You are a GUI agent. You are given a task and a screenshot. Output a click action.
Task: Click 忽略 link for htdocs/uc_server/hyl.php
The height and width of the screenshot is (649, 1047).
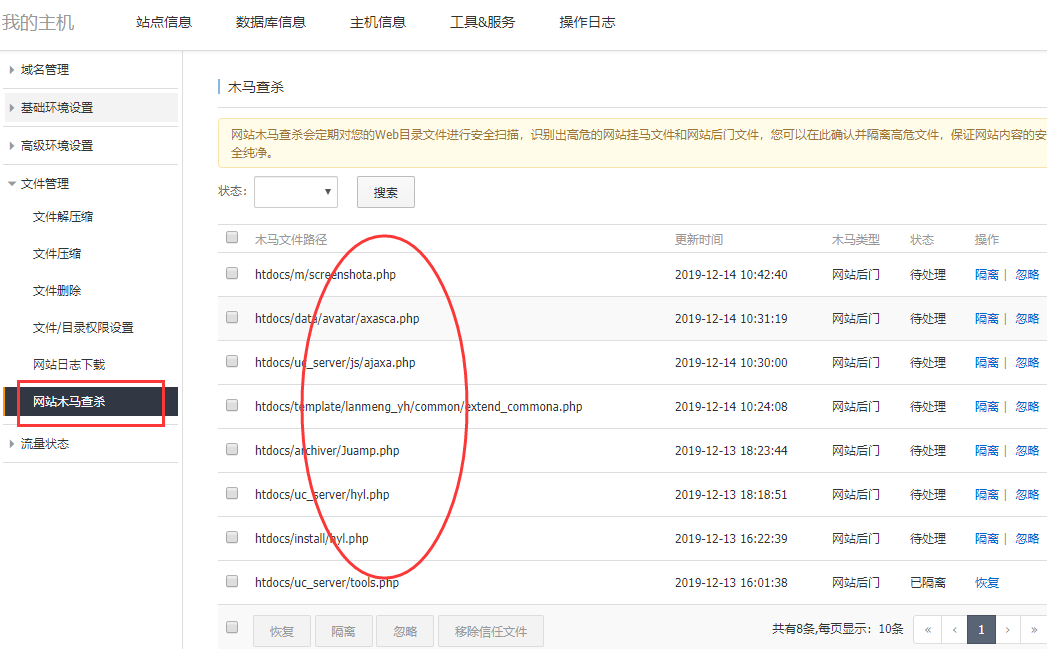click(x=1027, y=495)
